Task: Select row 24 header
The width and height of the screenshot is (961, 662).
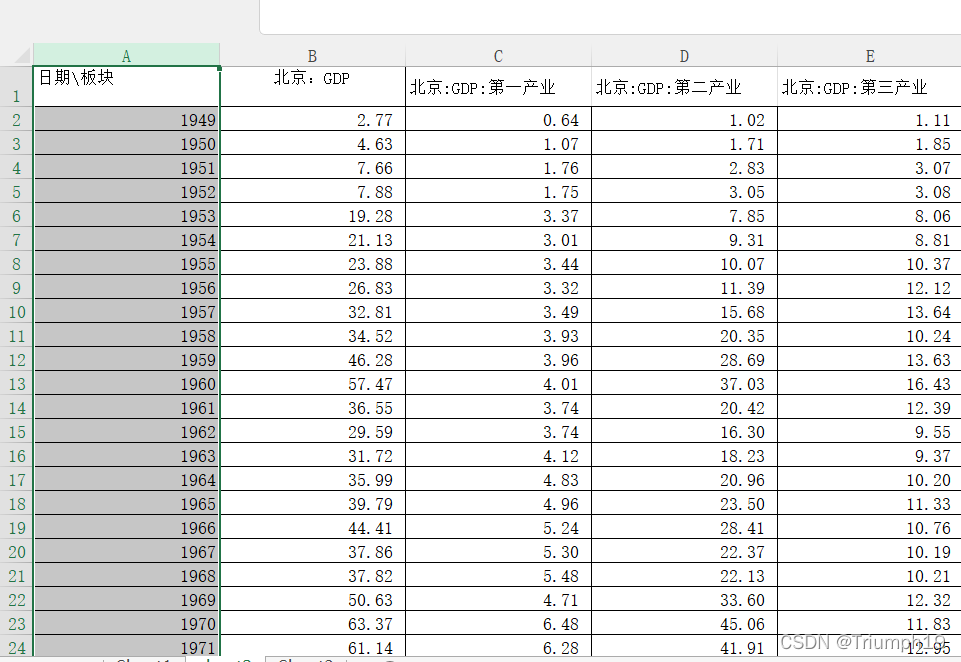Action: 17,647
